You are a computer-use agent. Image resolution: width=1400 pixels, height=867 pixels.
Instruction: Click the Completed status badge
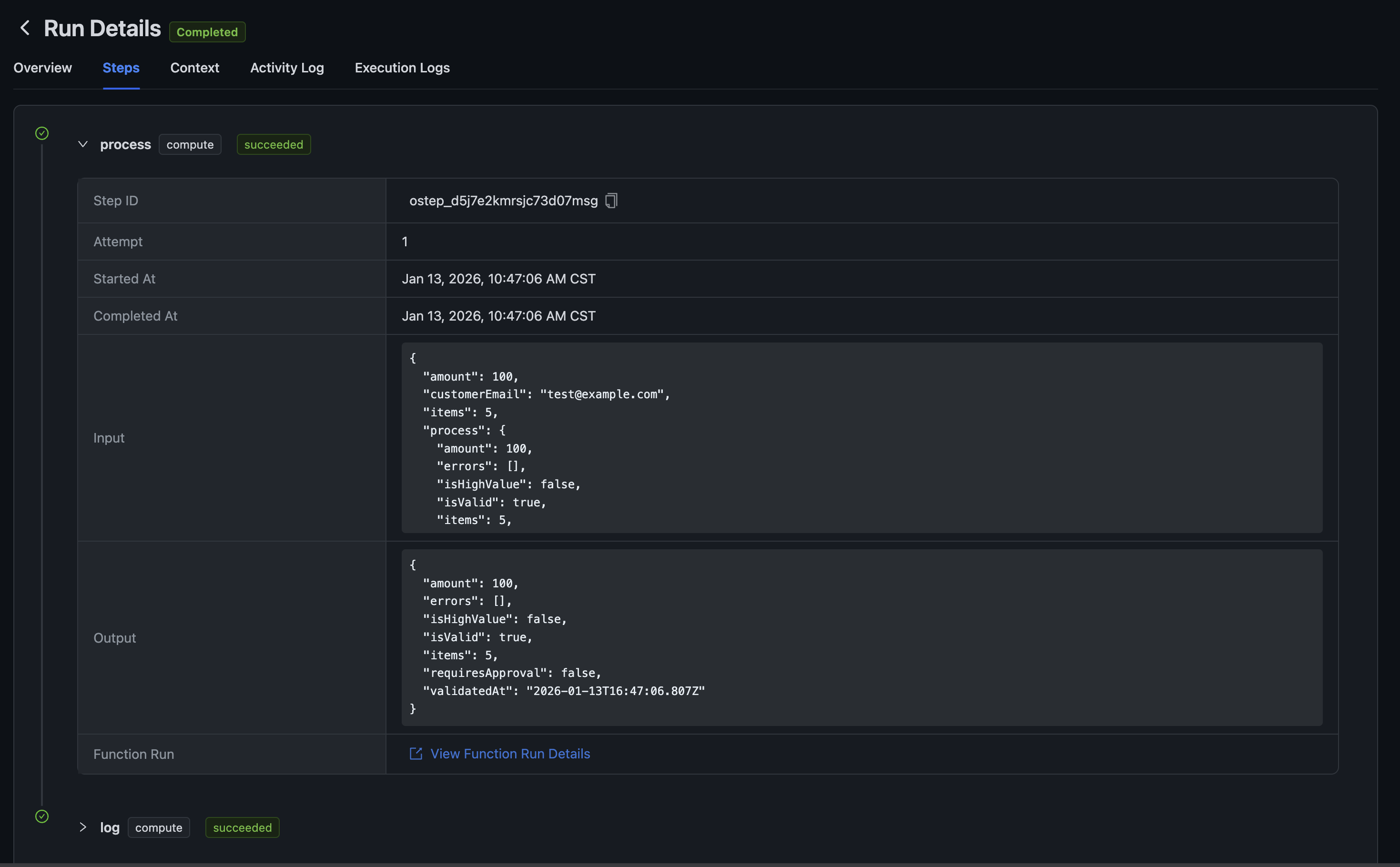207,32
